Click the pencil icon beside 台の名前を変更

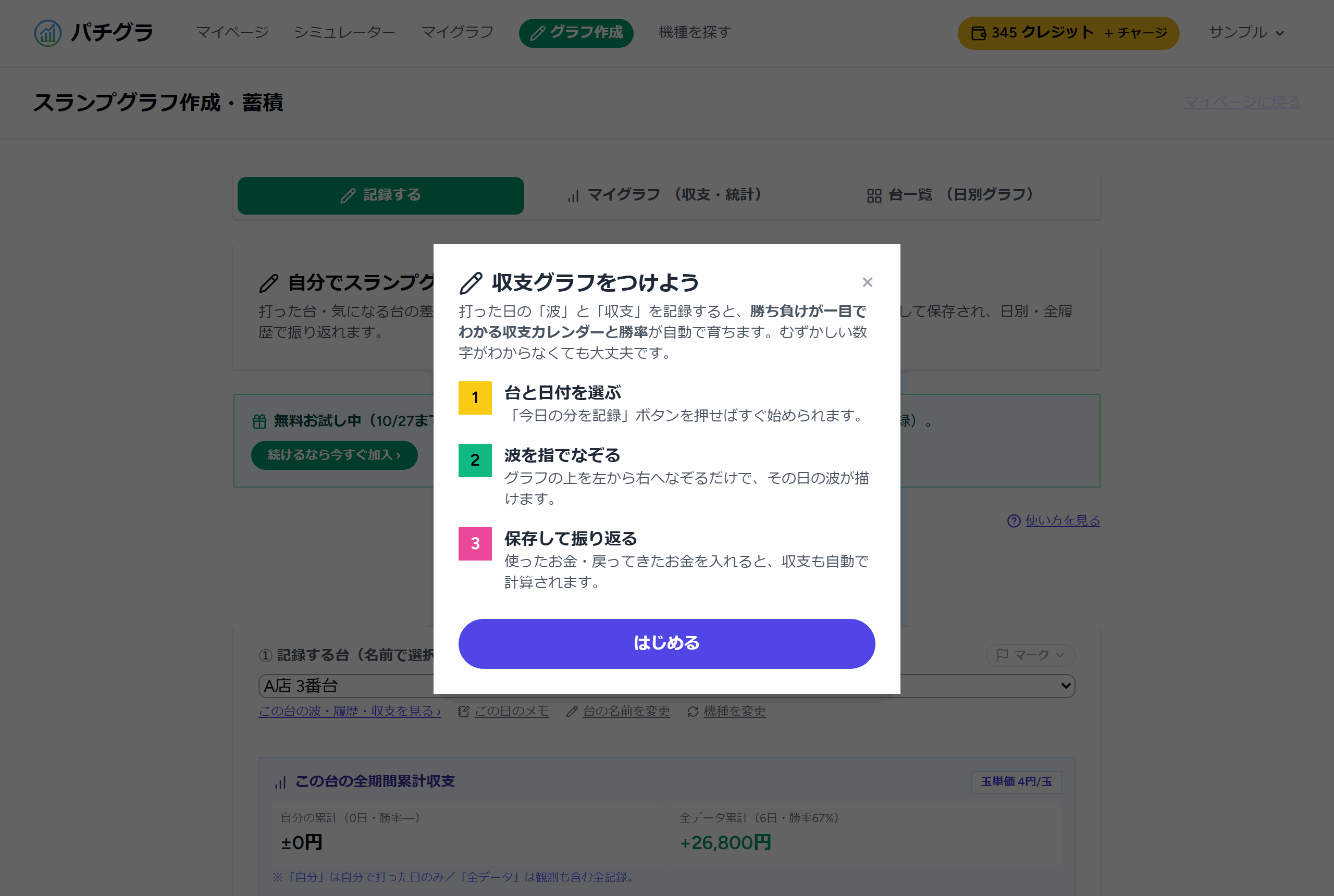(572, 712)
